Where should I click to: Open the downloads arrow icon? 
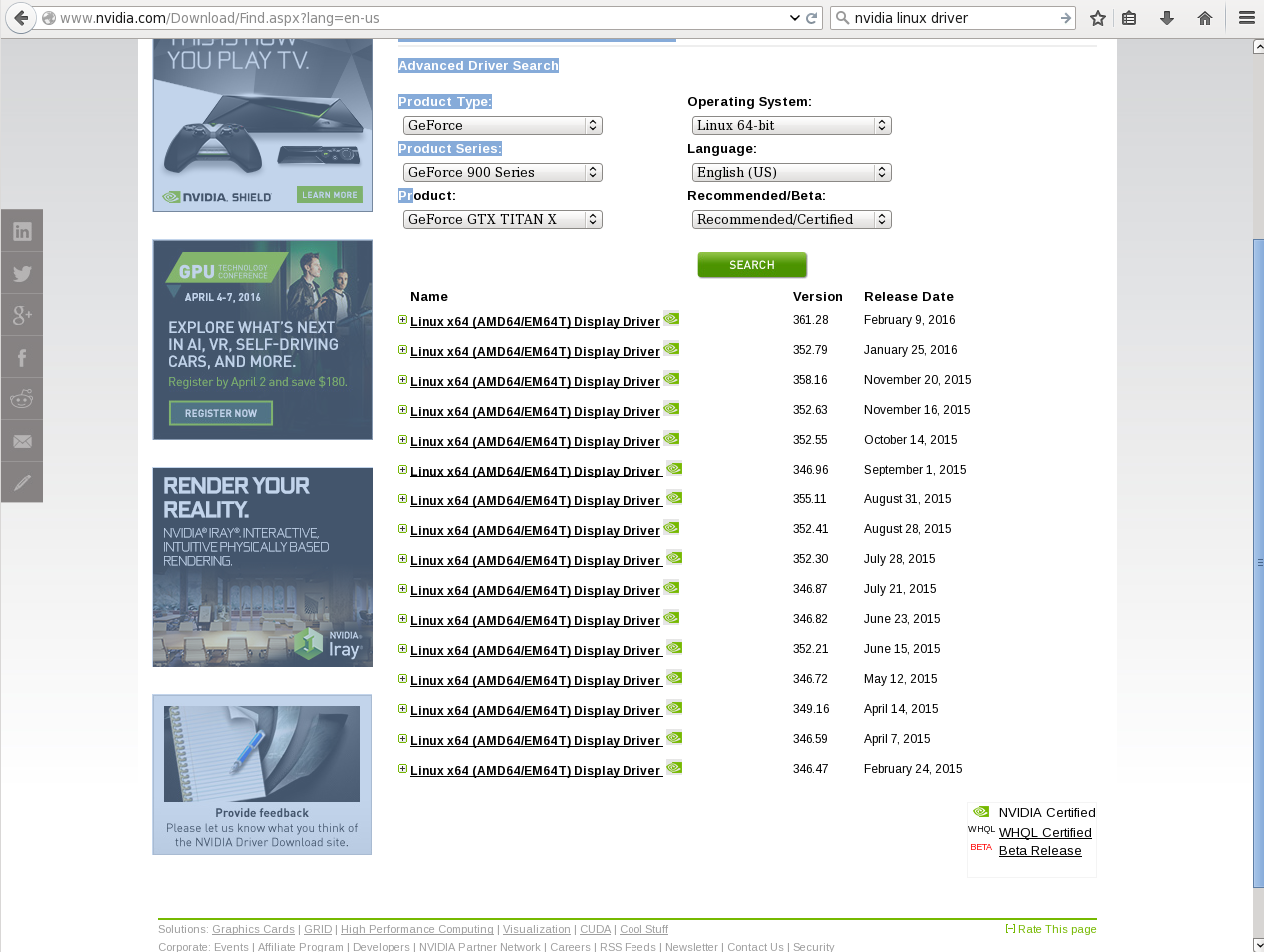point(1167,18)
